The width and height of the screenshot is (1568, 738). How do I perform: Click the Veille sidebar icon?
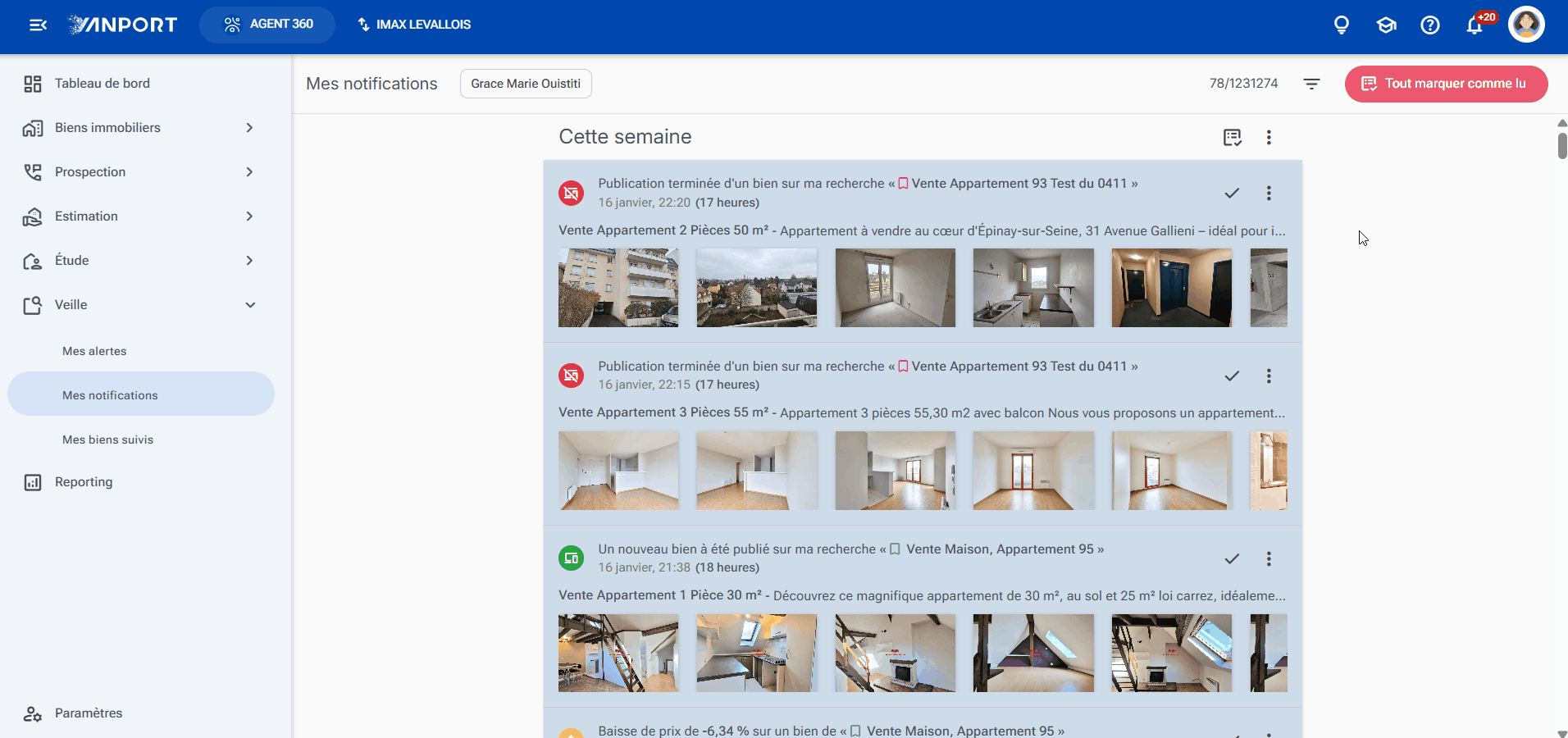click(x=33, y=305)
